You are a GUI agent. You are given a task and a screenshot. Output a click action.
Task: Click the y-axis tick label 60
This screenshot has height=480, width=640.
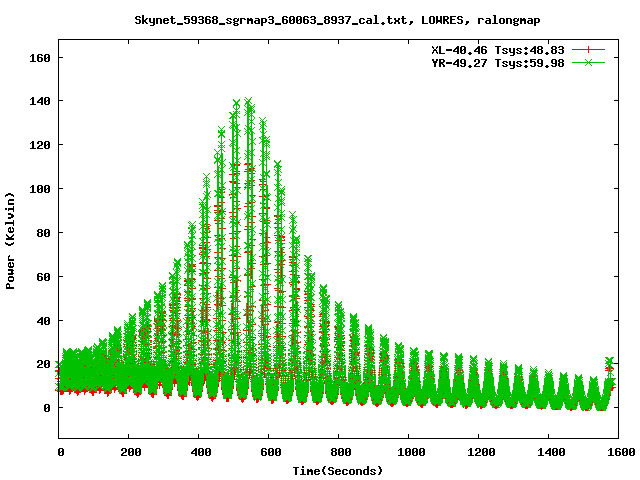tap(43, 277)
